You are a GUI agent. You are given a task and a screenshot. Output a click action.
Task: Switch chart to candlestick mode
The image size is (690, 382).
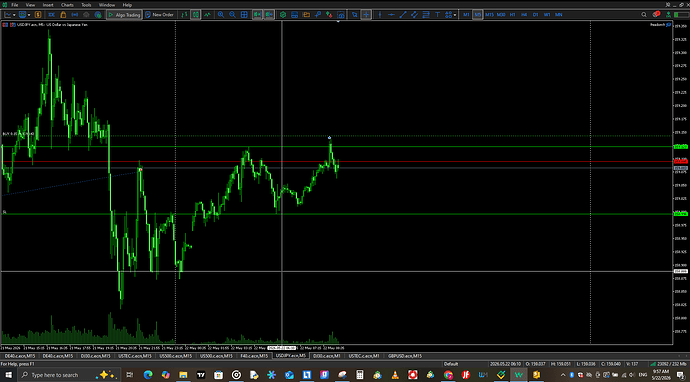(195, 15)
